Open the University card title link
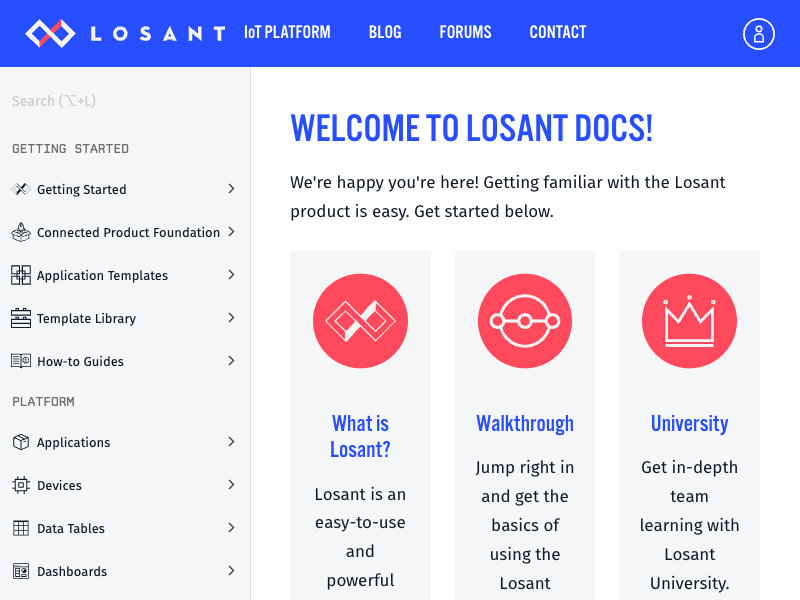Viewport: 800px width, 600px height. coord(689,423)
